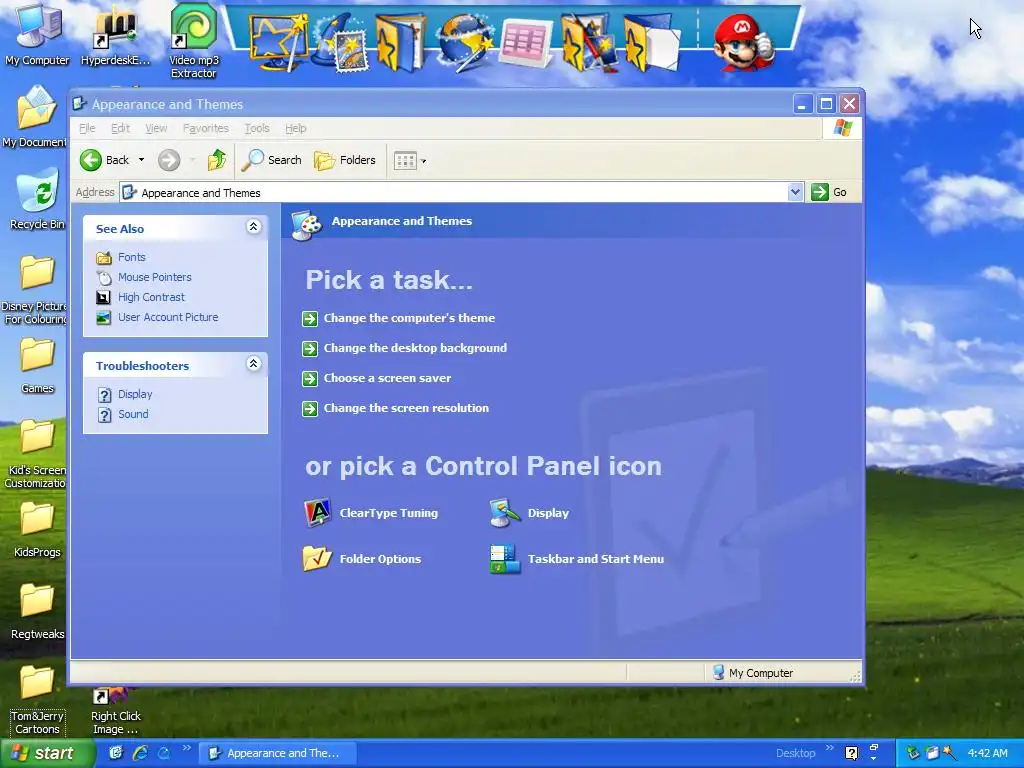Open the Display troubleshooter

(x=135, y=394)
